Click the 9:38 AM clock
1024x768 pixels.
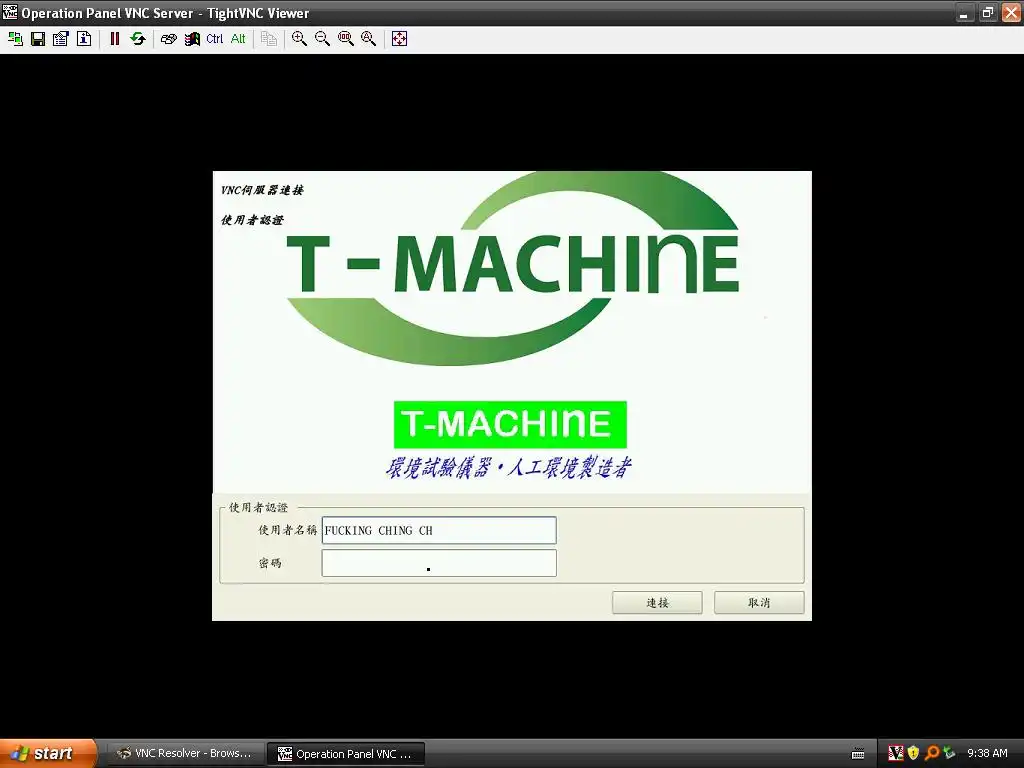click(x=987, y=753)
